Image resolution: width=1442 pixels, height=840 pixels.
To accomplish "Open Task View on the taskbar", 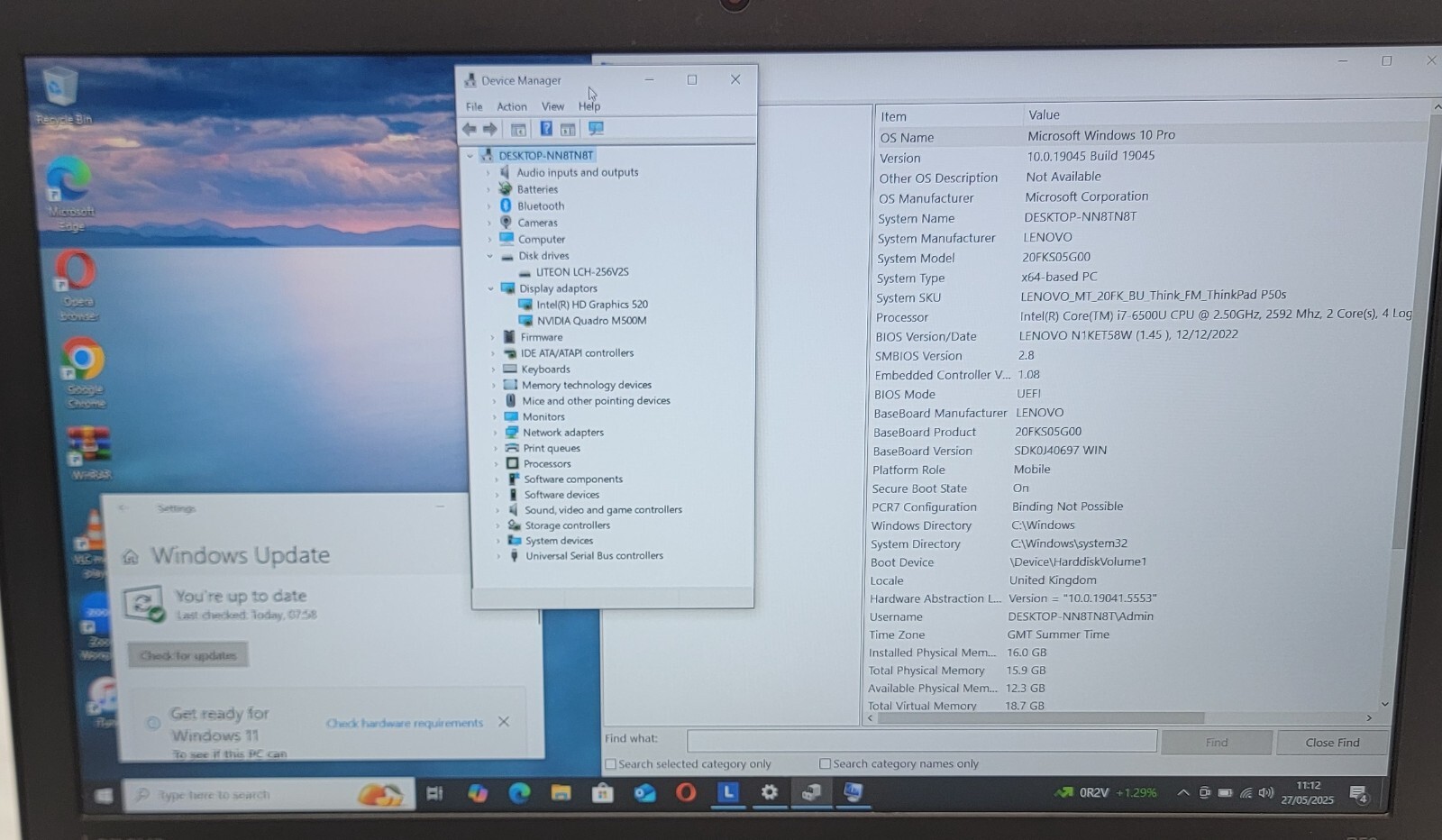I will (434, 793).
